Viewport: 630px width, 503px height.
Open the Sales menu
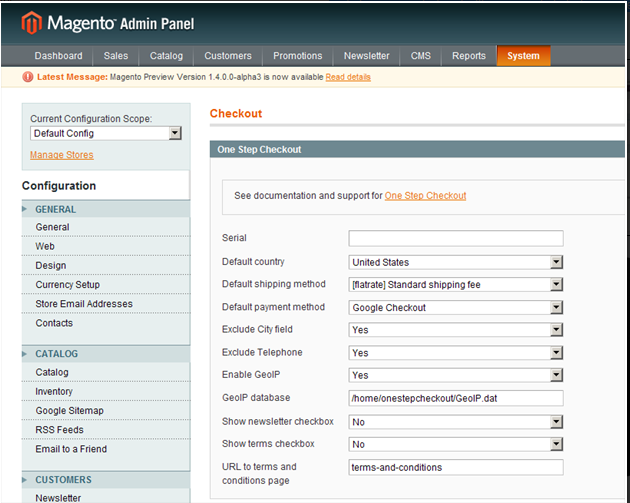coord(116,56)
